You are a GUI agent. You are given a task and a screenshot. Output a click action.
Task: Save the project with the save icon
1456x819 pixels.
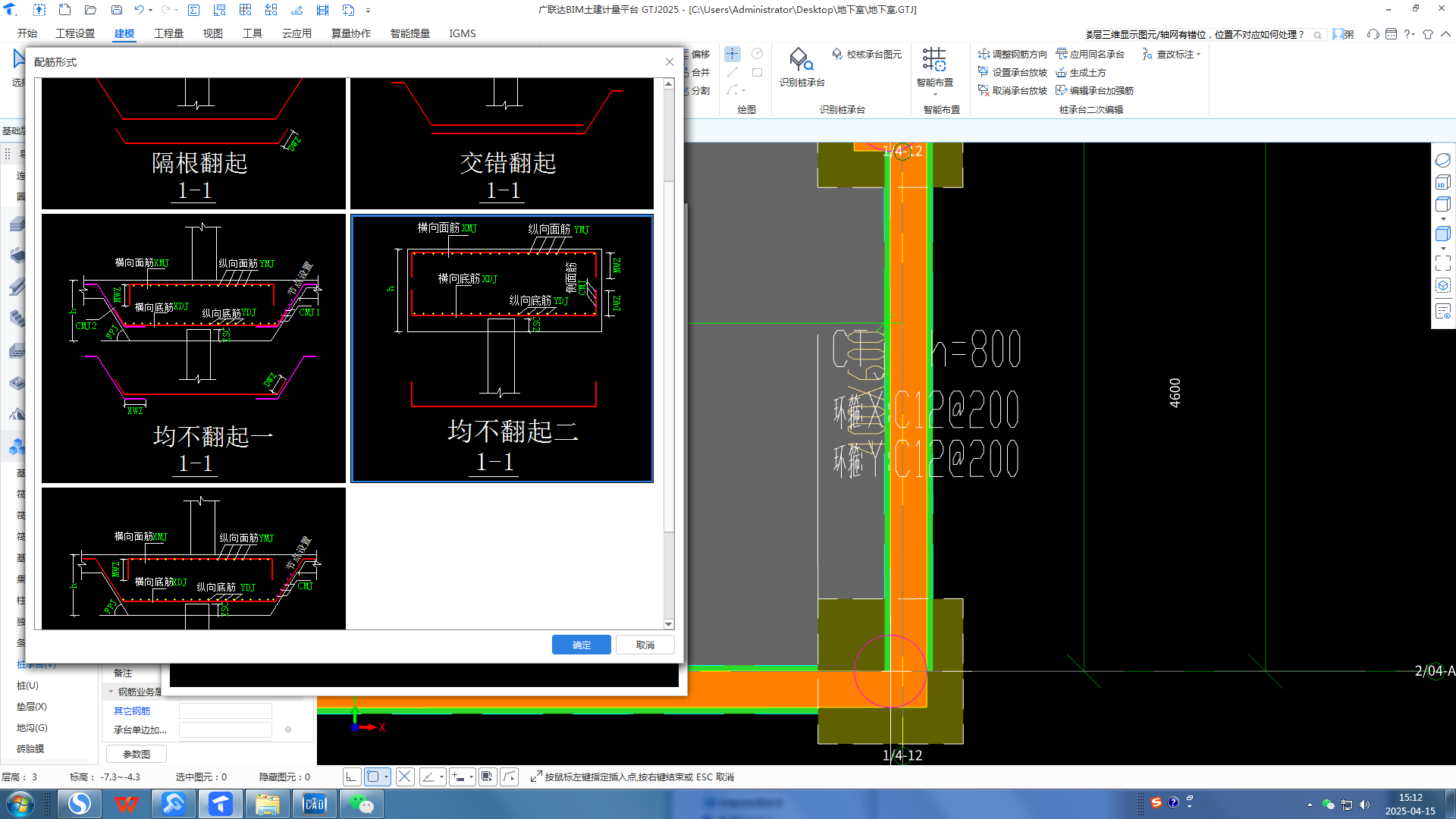tap(116, 10)
